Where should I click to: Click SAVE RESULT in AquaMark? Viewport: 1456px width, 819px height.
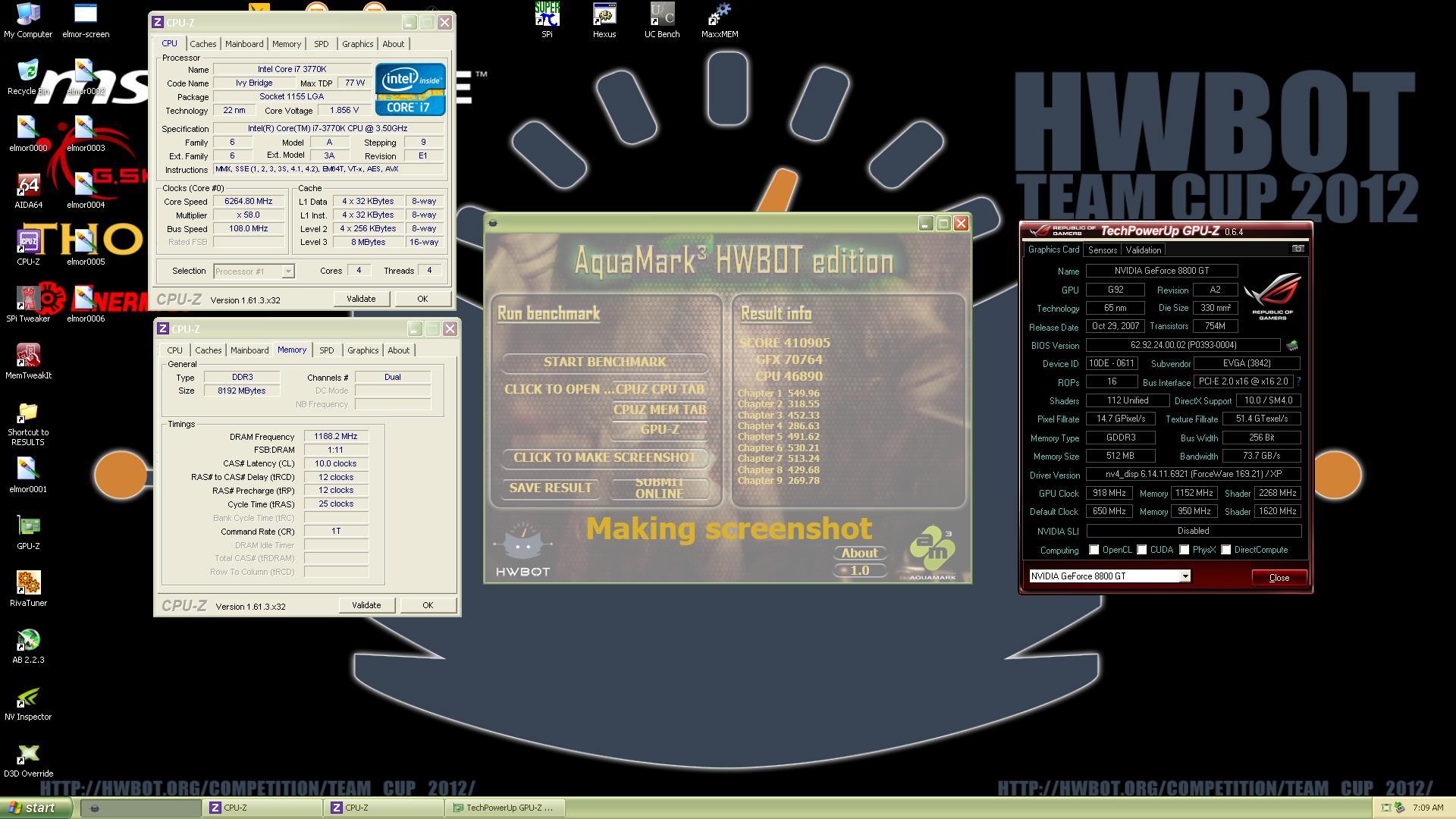pos(551,488)
